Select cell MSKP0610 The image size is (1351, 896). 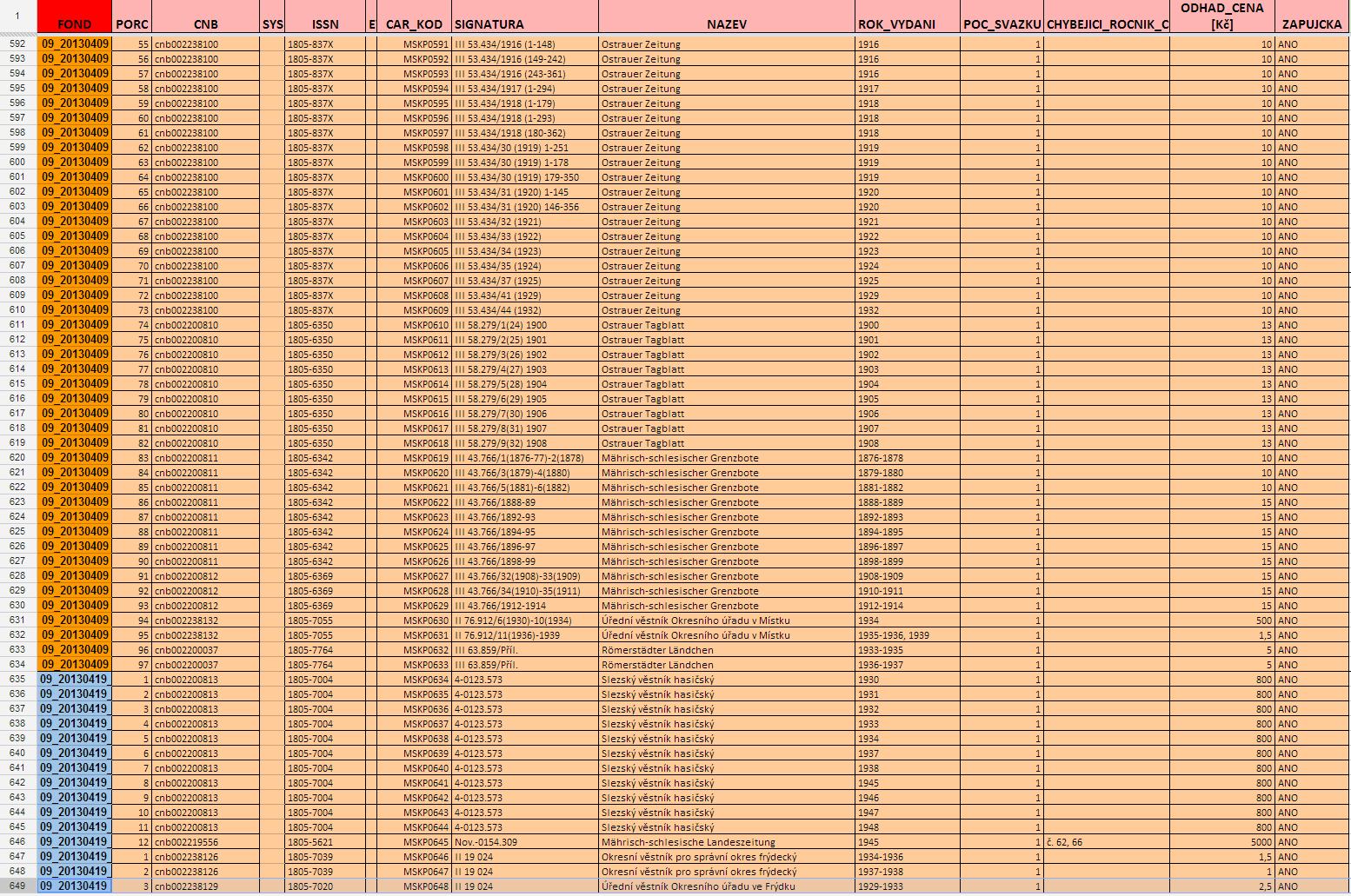tap(414, 325)
